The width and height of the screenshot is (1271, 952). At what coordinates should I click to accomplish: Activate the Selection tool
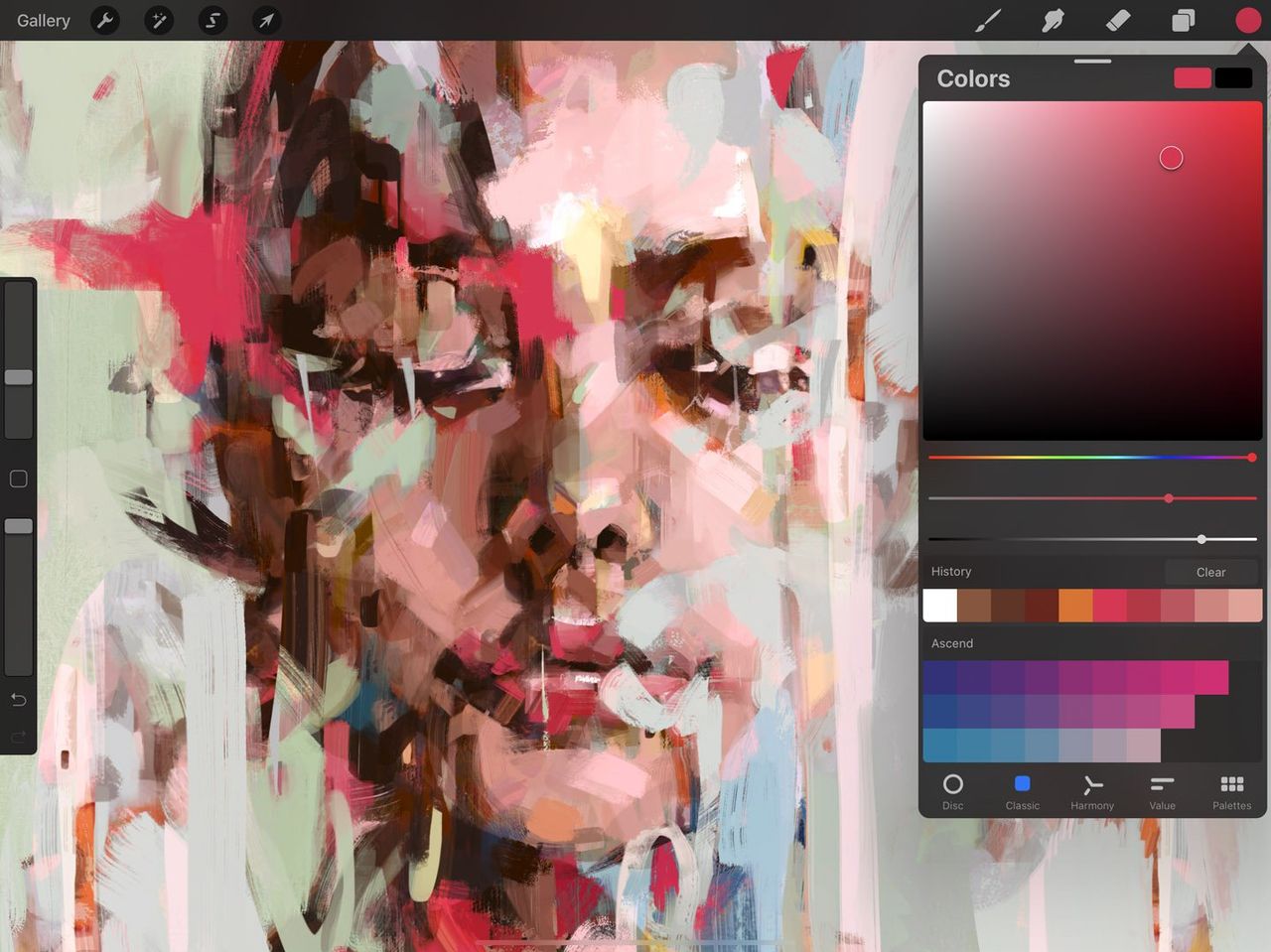pyautogui.click(x=212, y=20)
